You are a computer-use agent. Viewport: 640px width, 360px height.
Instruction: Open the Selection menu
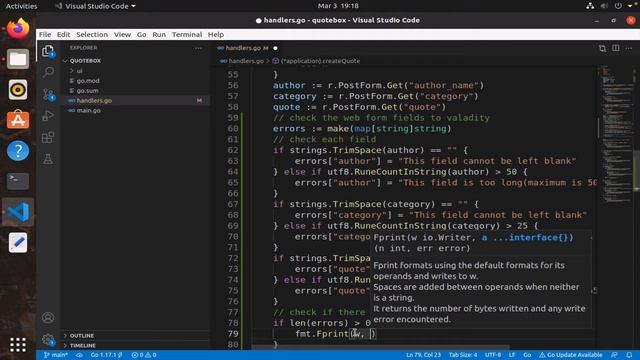92,35
